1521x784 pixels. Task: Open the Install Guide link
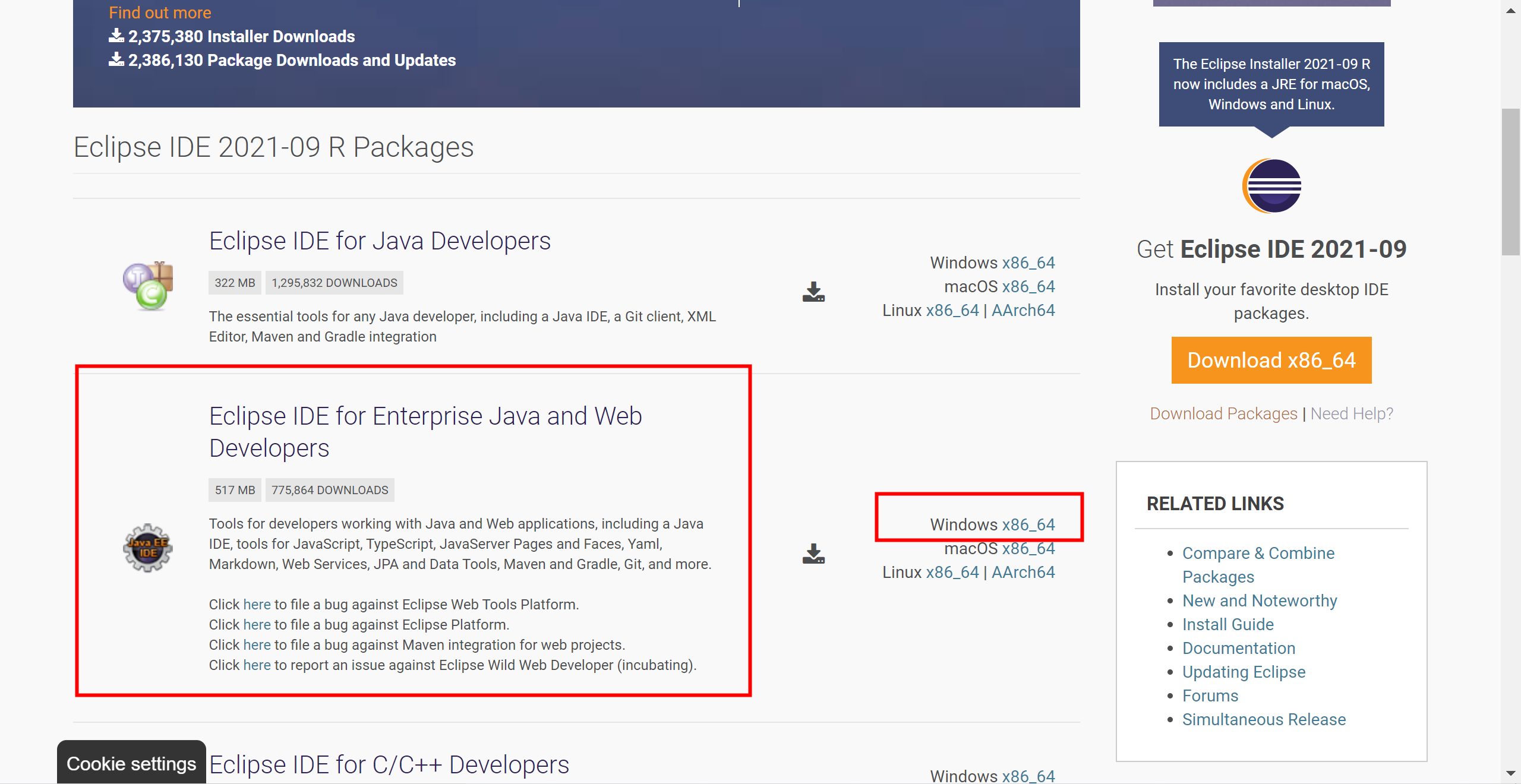coord(1228,624)
